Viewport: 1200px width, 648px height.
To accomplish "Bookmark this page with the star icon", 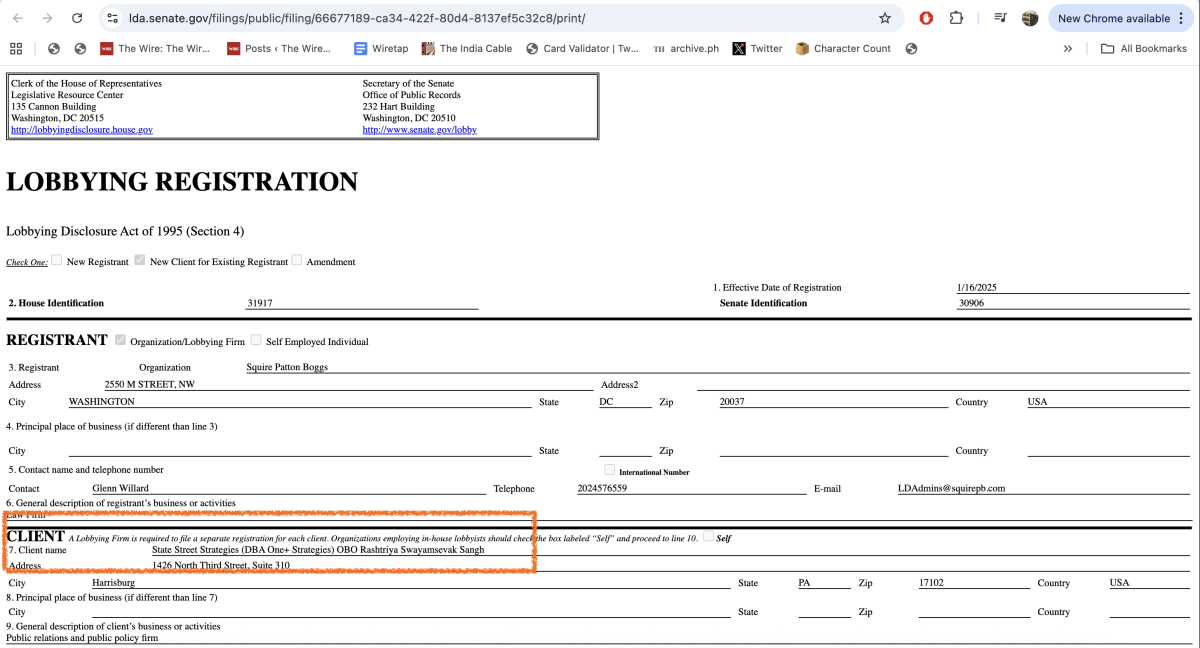I will [x=884, y=18].
